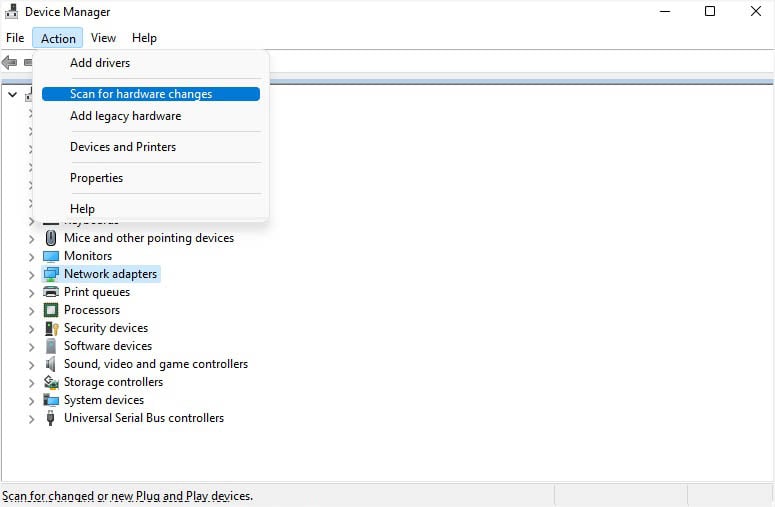775x507 pixels.
Task: Click the Print queues printer icon
Action: [x=50, y=292]
